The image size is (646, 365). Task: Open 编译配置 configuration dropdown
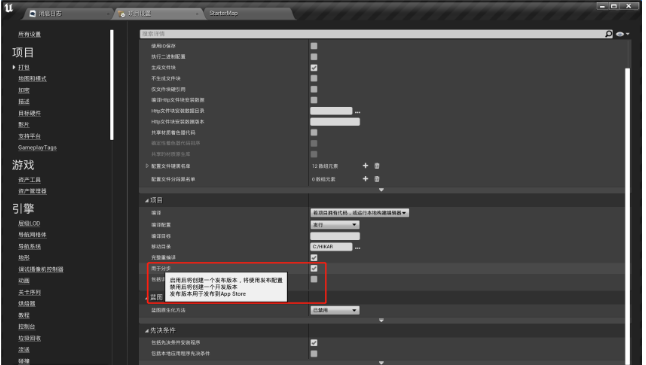[x=335, y=225]
